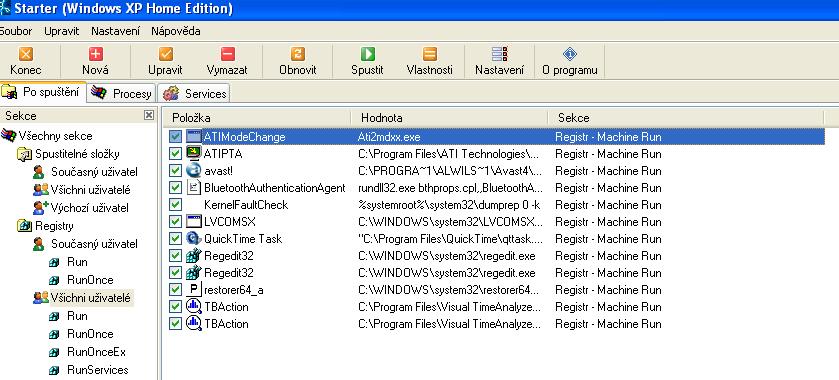Click the restorer64_a entry icon
Image resolution: width=839 pixels, height=380 pixels.
(193, 290)
